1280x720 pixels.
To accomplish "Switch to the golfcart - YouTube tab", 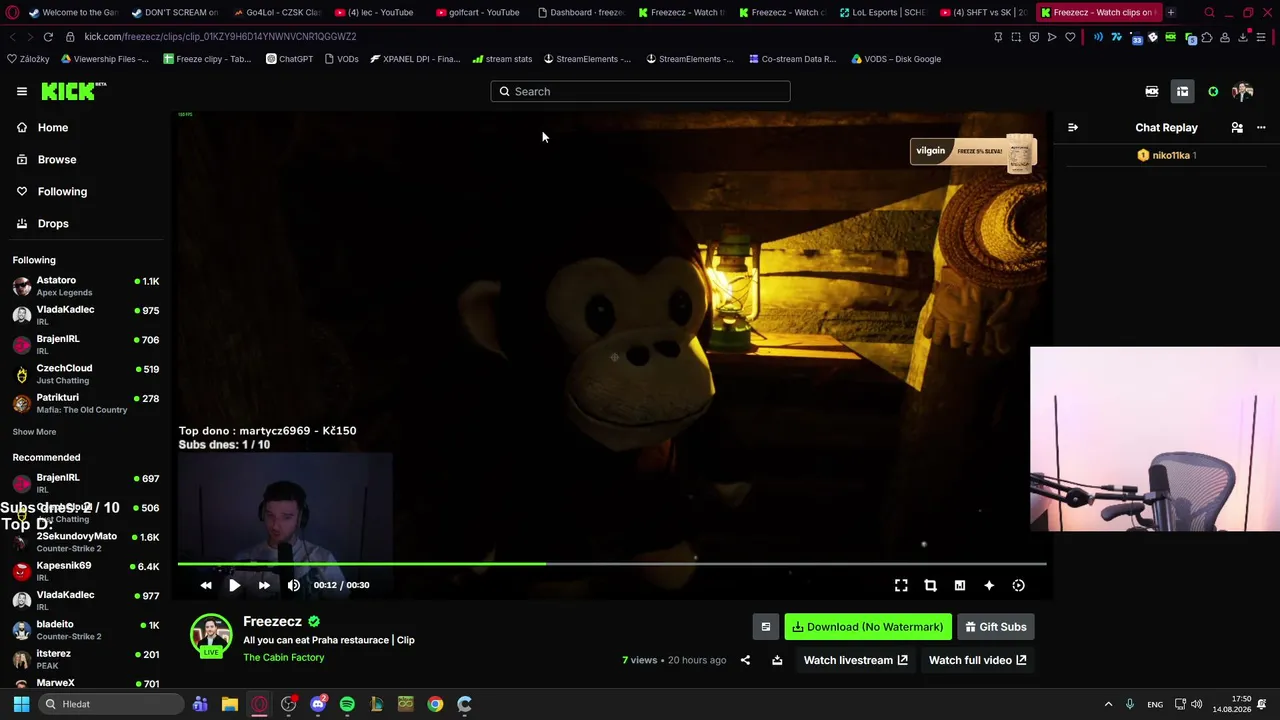I will [x=478, y=12].
